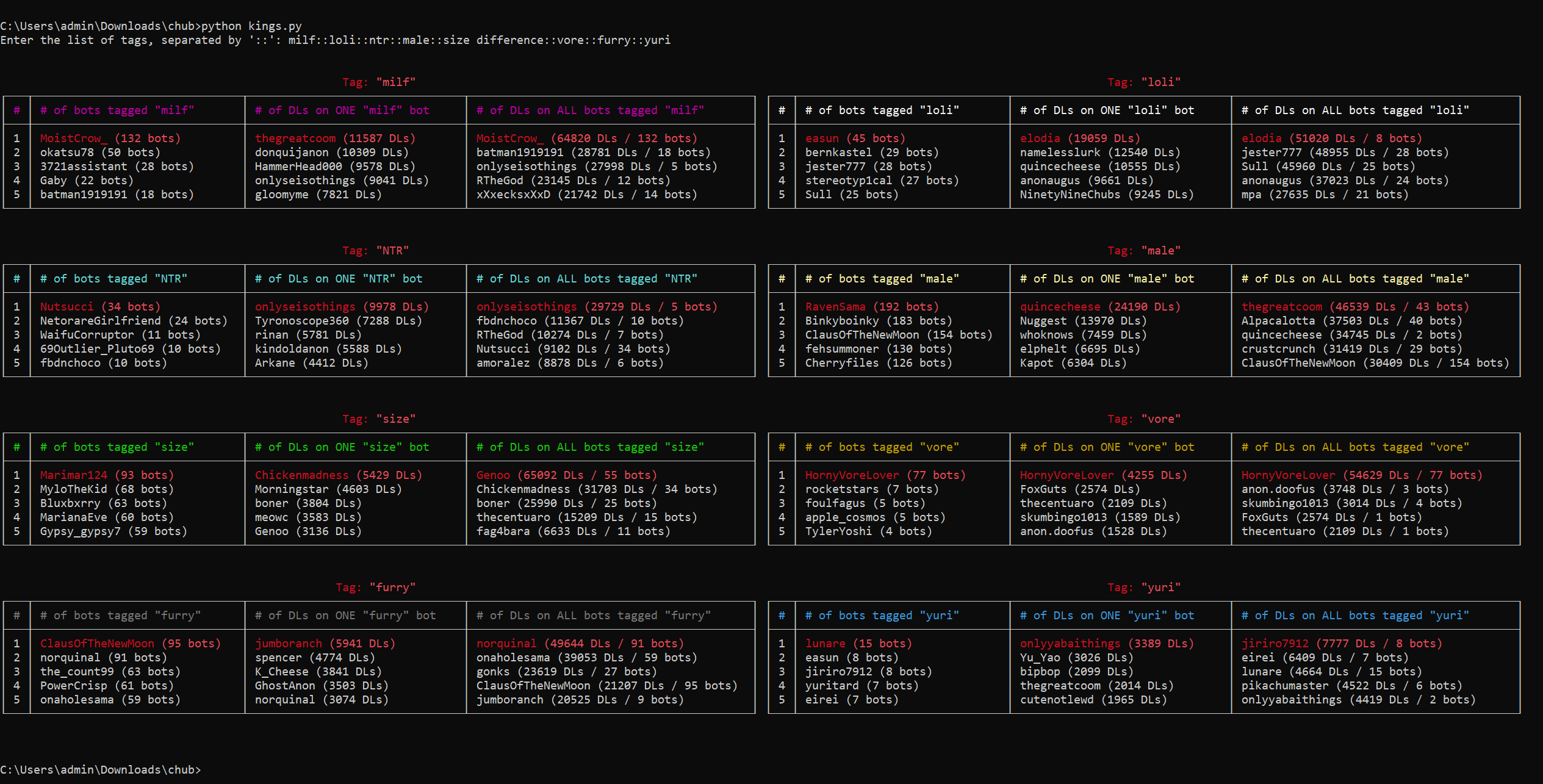Click 'thegreatcoom (11587 DLs)' entry

click(335, 138)
